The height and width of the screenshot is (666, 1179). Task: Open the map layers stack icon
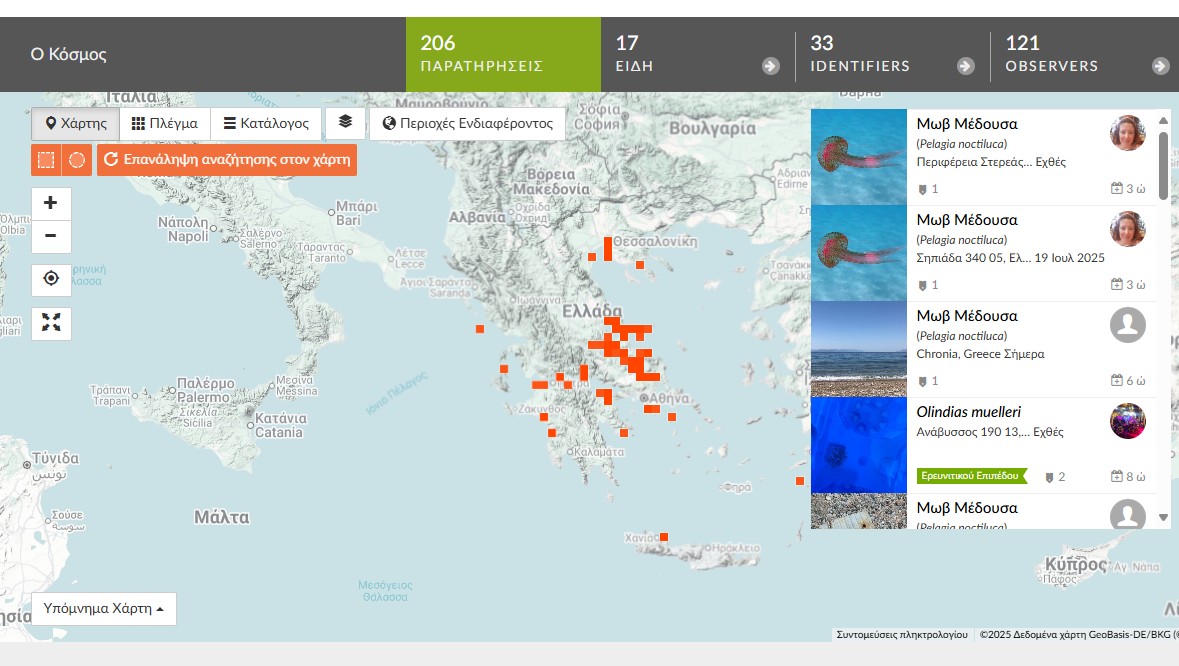point(345,123)
